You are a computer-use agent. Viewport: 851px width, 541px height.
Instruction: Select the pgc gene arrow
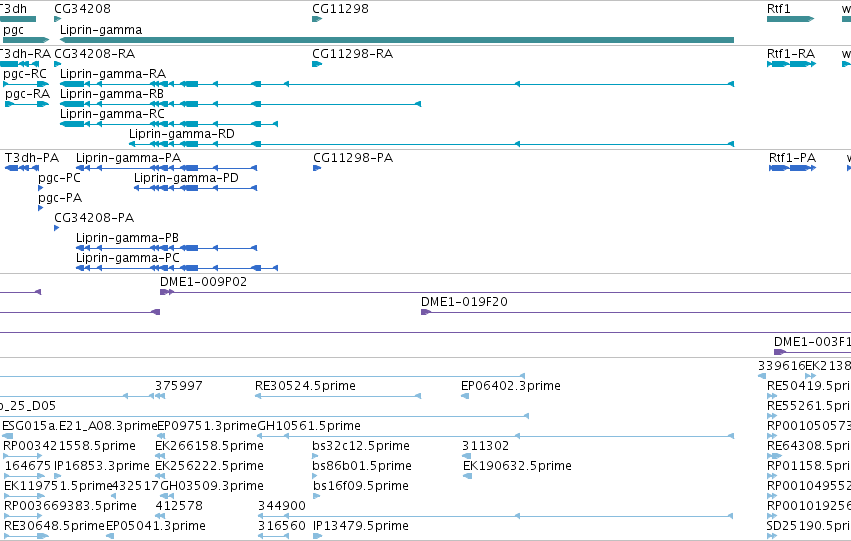(26, 40)
